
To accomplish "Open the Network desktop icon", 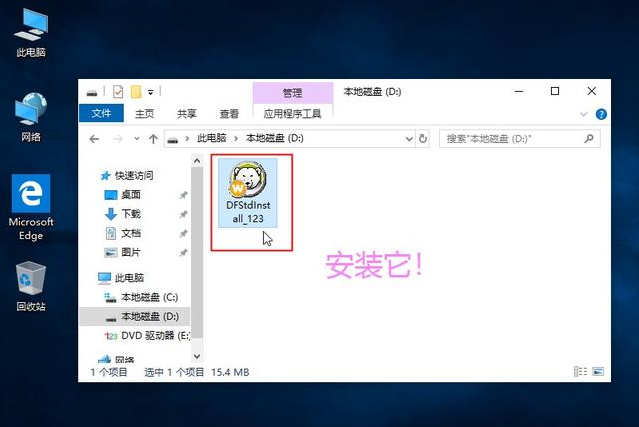I will point(31,117).
